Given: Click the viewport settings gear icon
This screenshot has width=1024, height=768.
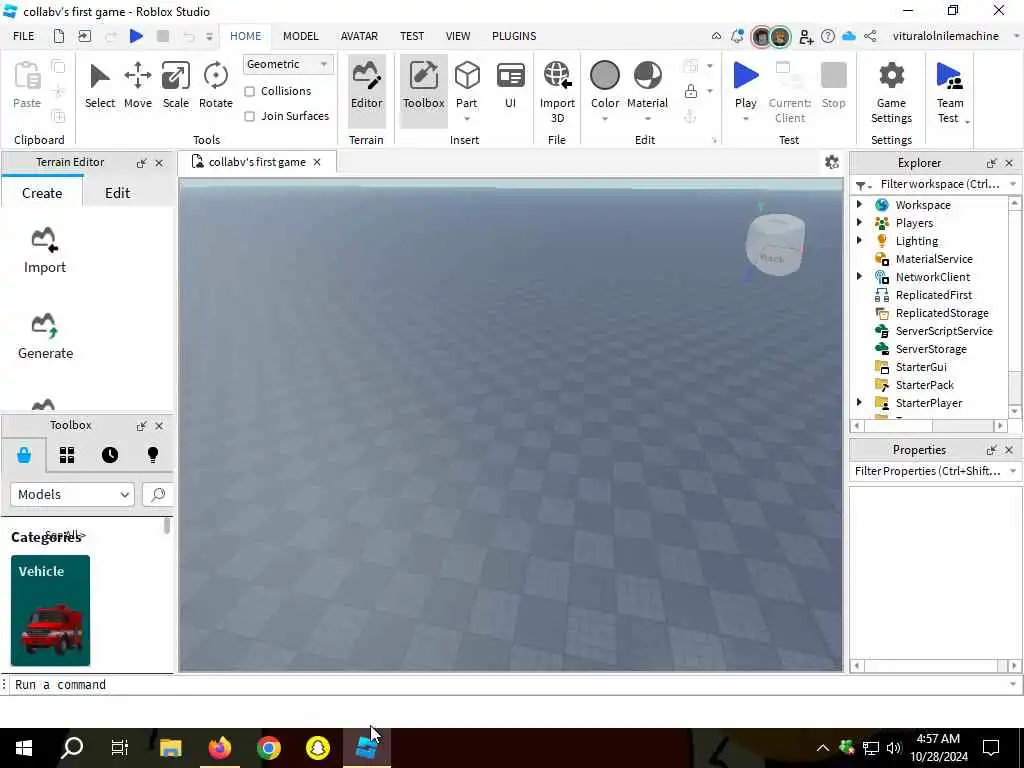Looking at the screenshot, I should (x=831, y=162).
